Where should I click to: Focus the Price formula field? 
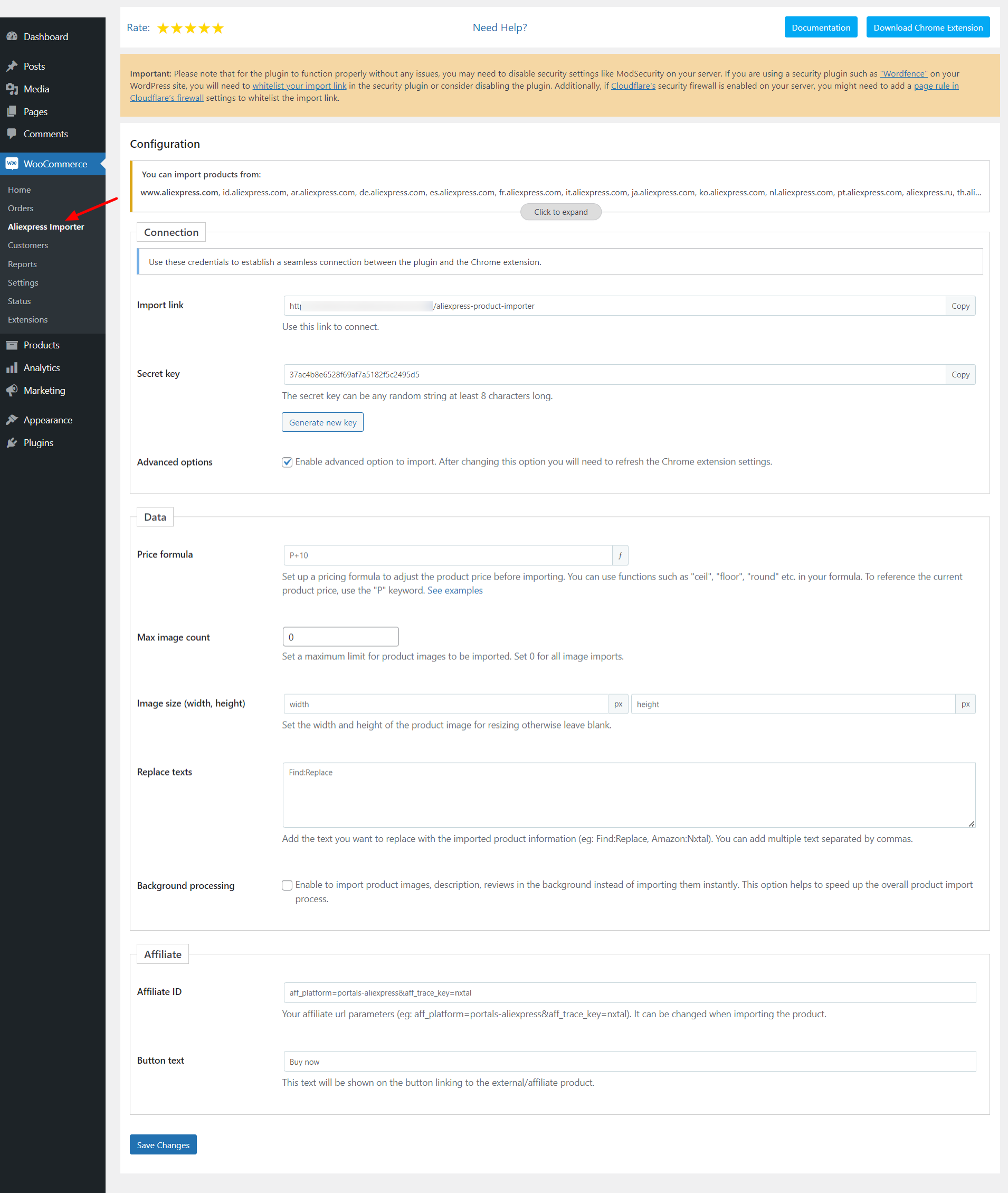tap(448, 556)
